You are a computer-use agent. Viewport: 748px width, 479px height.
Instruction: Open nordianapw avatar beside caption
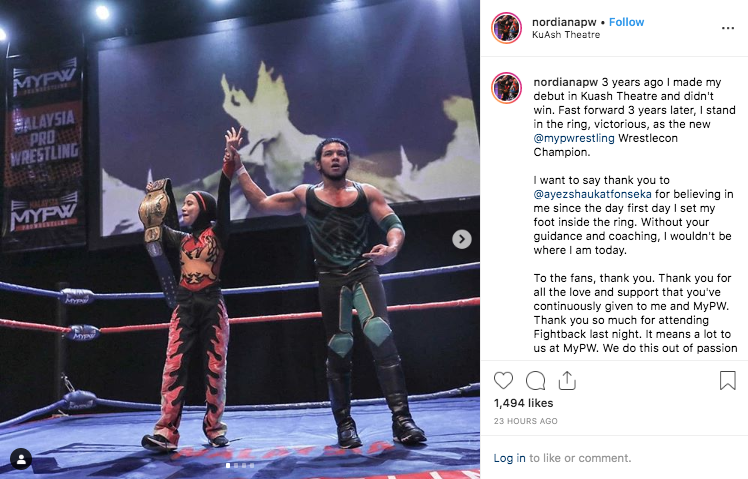click(507, 88)
